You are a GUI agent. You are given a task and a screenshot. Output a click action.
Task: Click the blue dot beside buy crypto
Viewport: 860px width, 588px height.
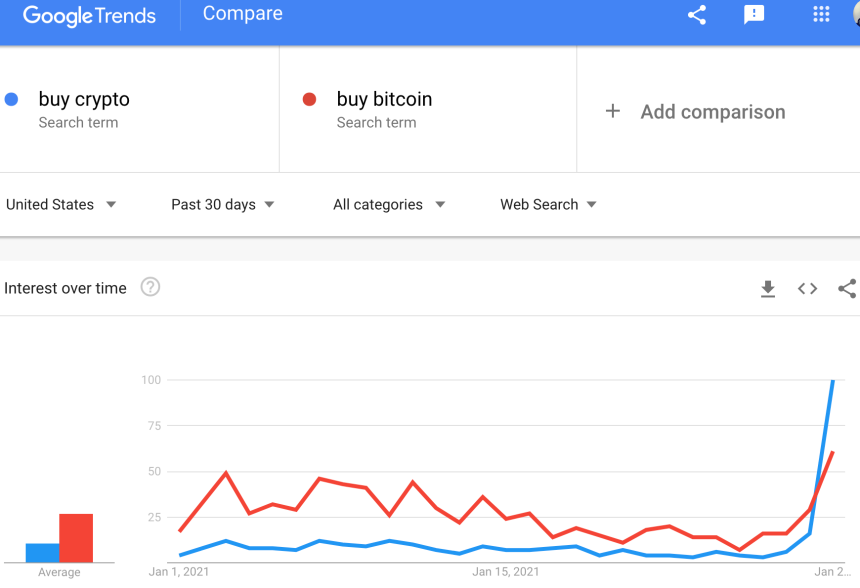coord(11,98)
